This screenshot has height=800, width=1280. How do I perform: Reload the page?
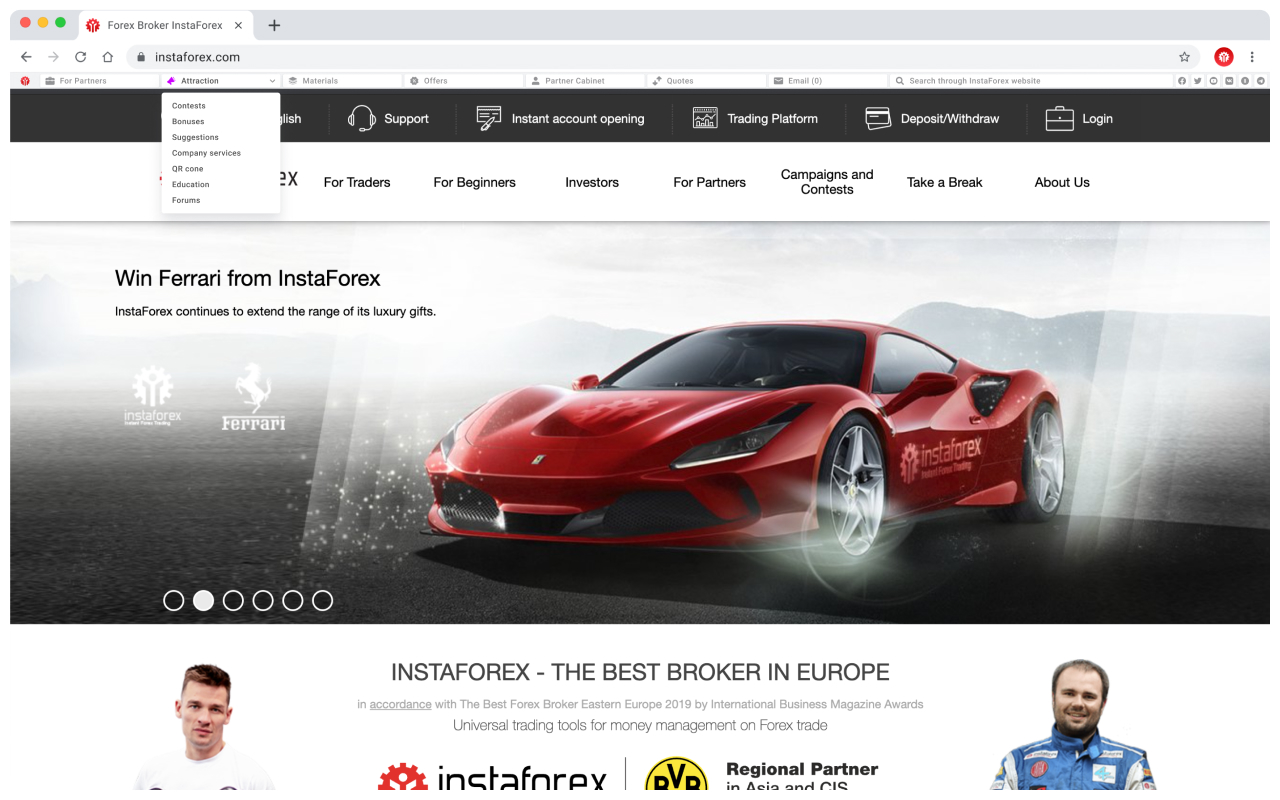80,57
